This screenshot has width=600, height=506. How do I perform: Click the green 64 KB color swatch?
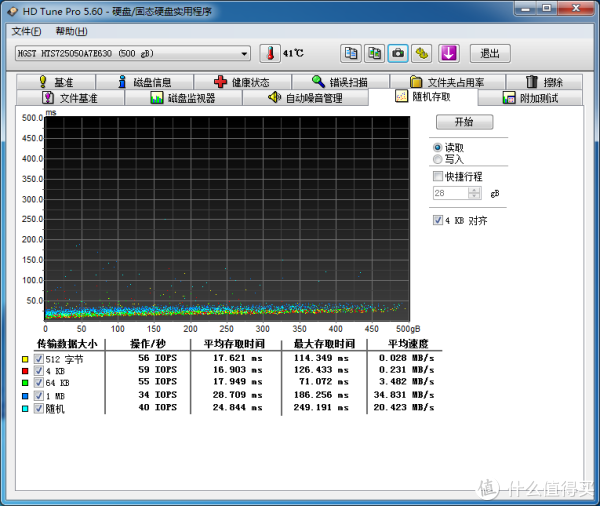(x=25, y=383)
